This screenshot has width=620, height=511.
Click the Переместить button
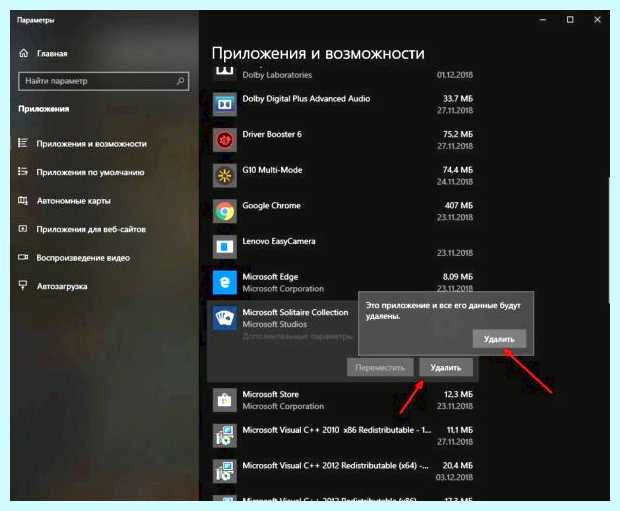380,367
